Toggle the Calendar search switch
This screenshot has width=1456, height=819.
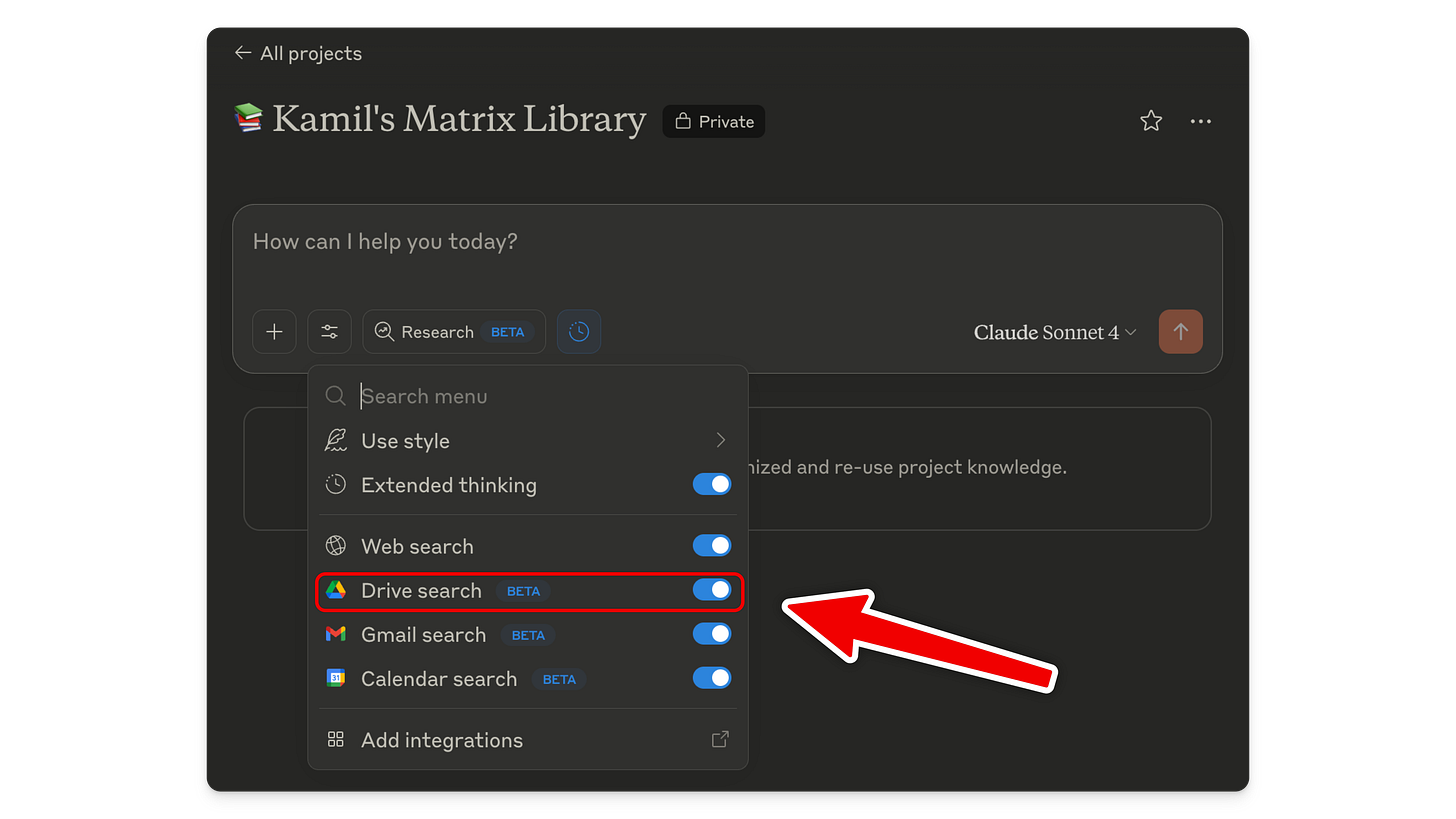coord(712,678)
